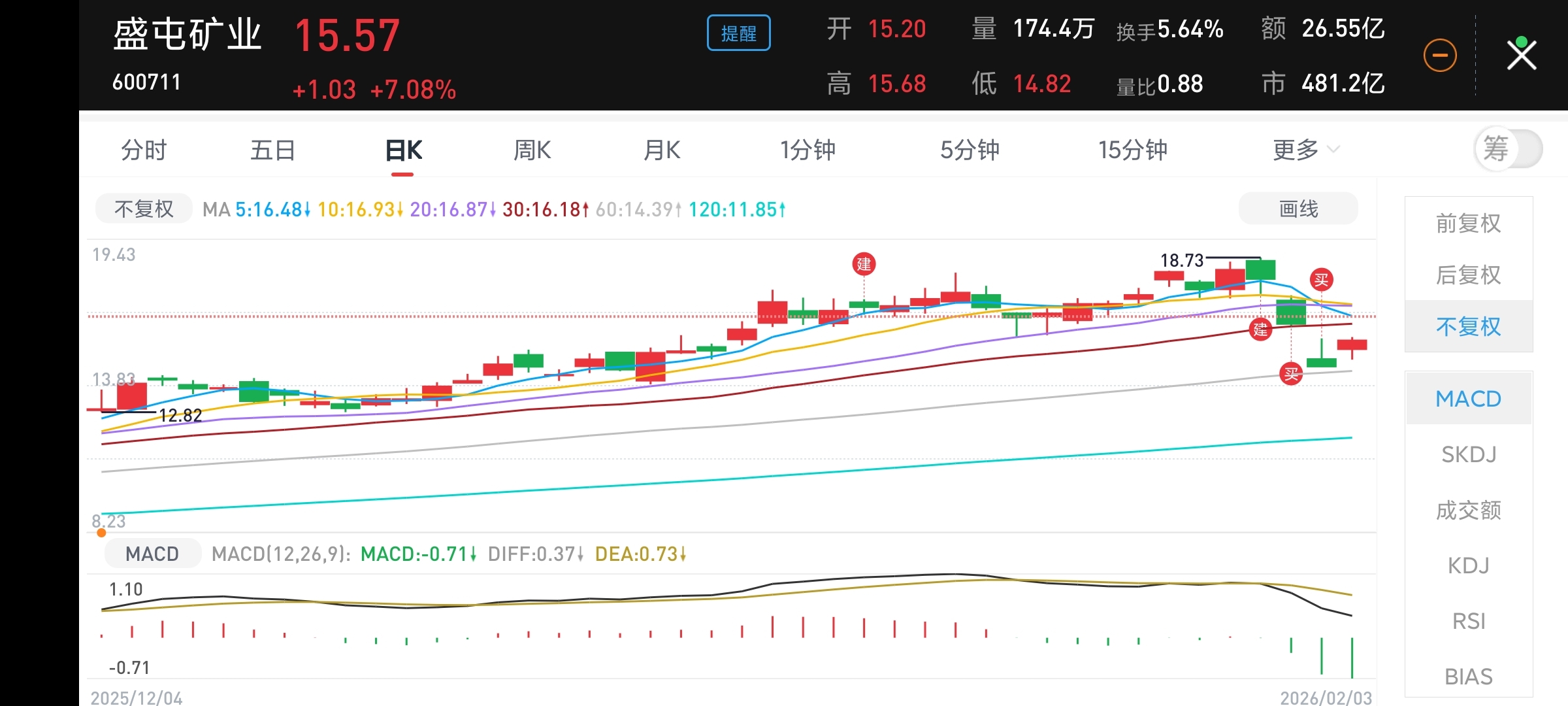The height and width of the screenshot is (706, 1568).
Task: Tap the orange minus remove-from-watchlist icon
Action: [1440, 56]
